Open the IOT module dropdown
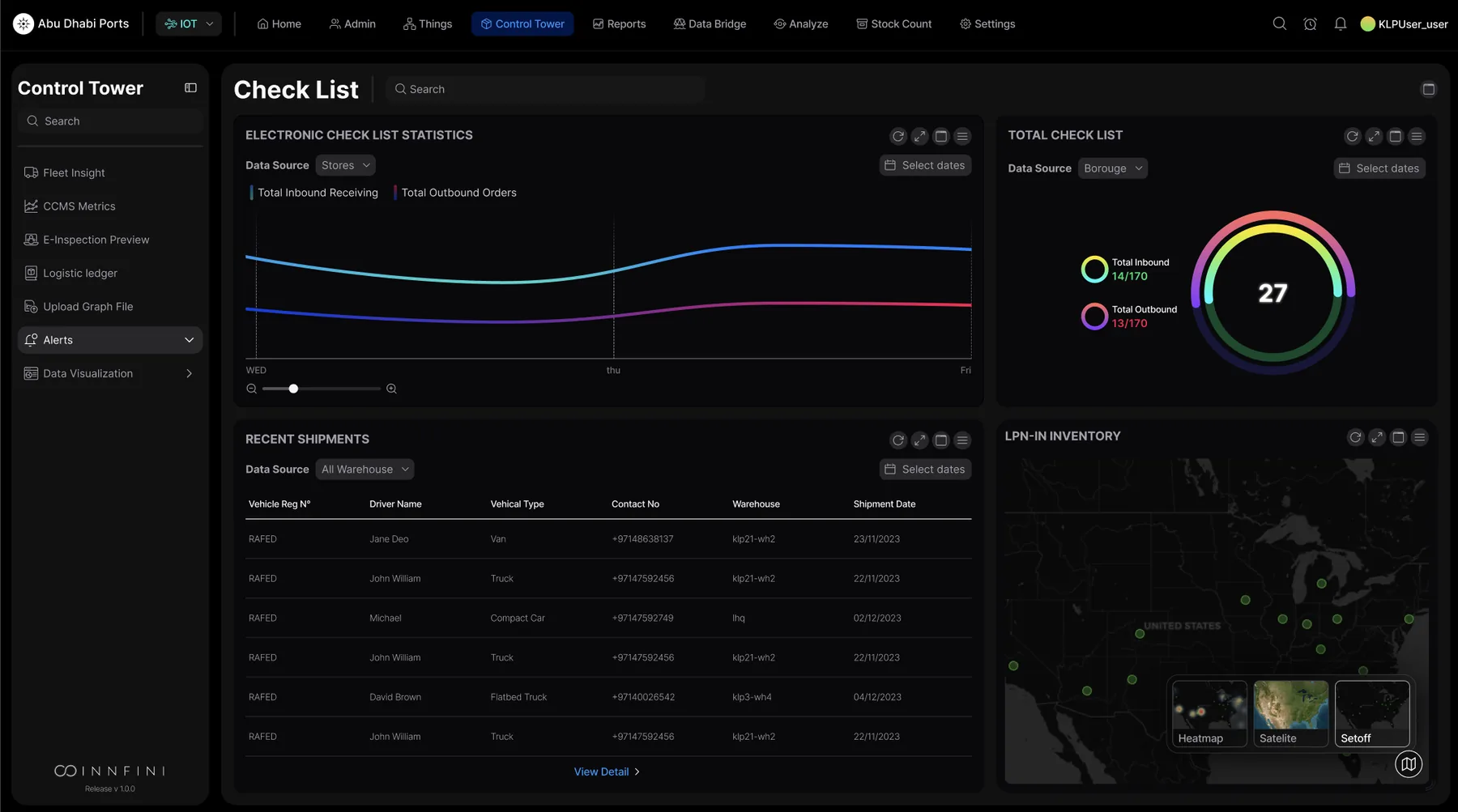 [189, 23]
